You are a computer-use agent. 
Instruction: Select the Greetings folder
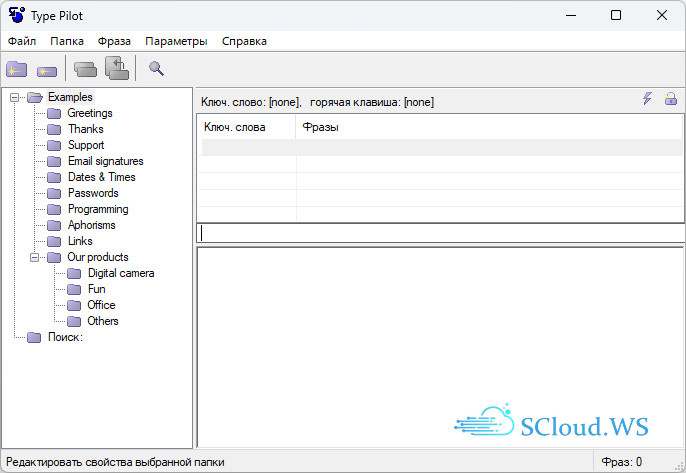point(89,113)
